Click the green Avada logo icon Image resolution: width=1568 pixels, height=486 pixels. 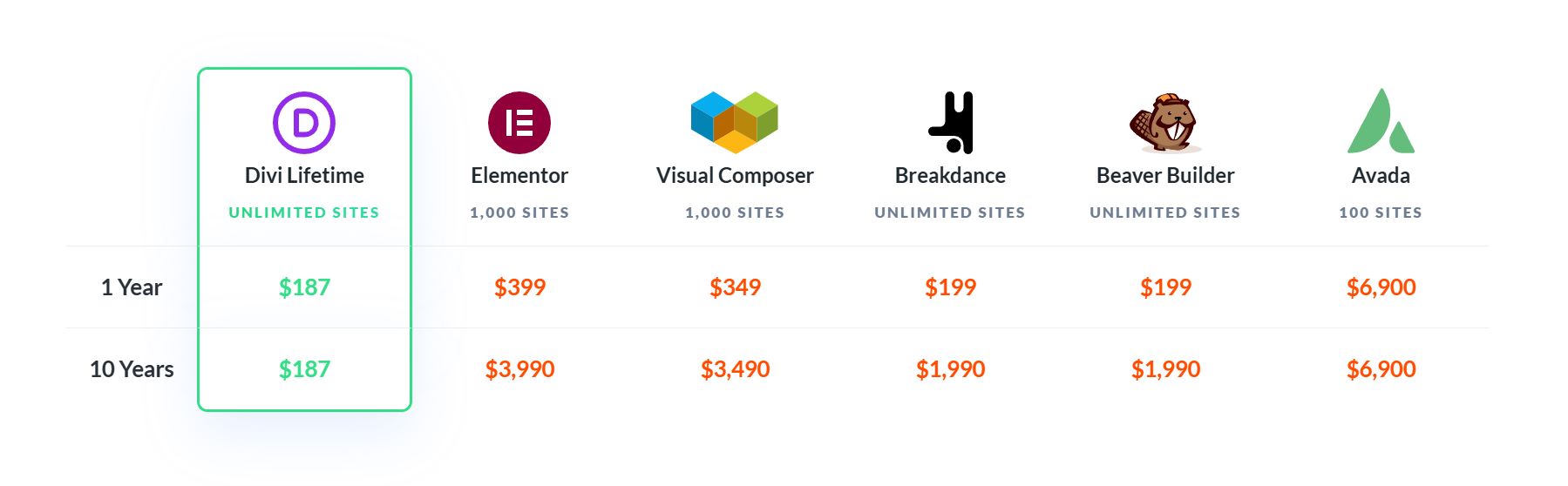[1381, 122]
